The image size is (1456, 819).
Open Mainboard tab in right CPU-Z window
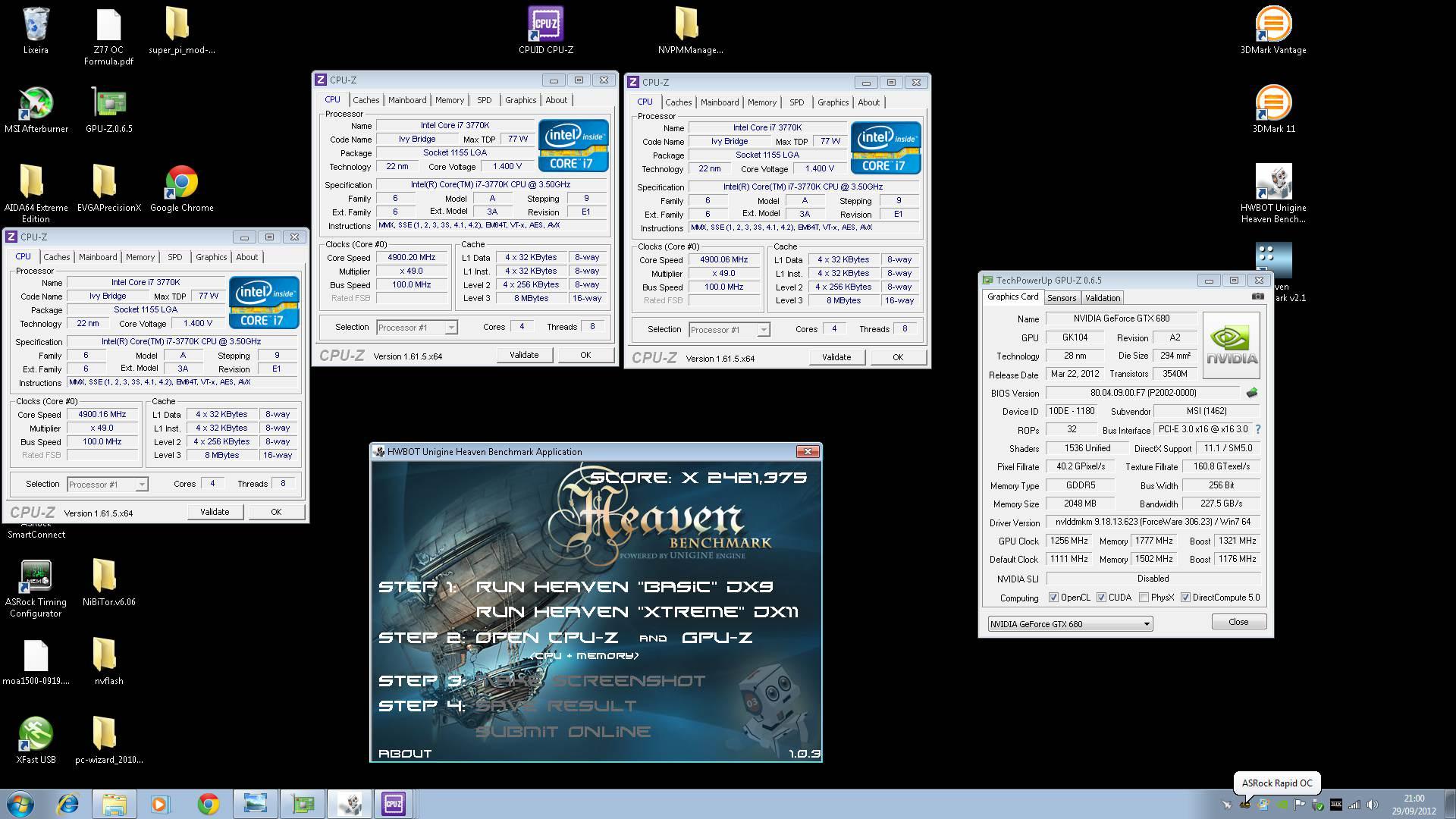point(720,102)
